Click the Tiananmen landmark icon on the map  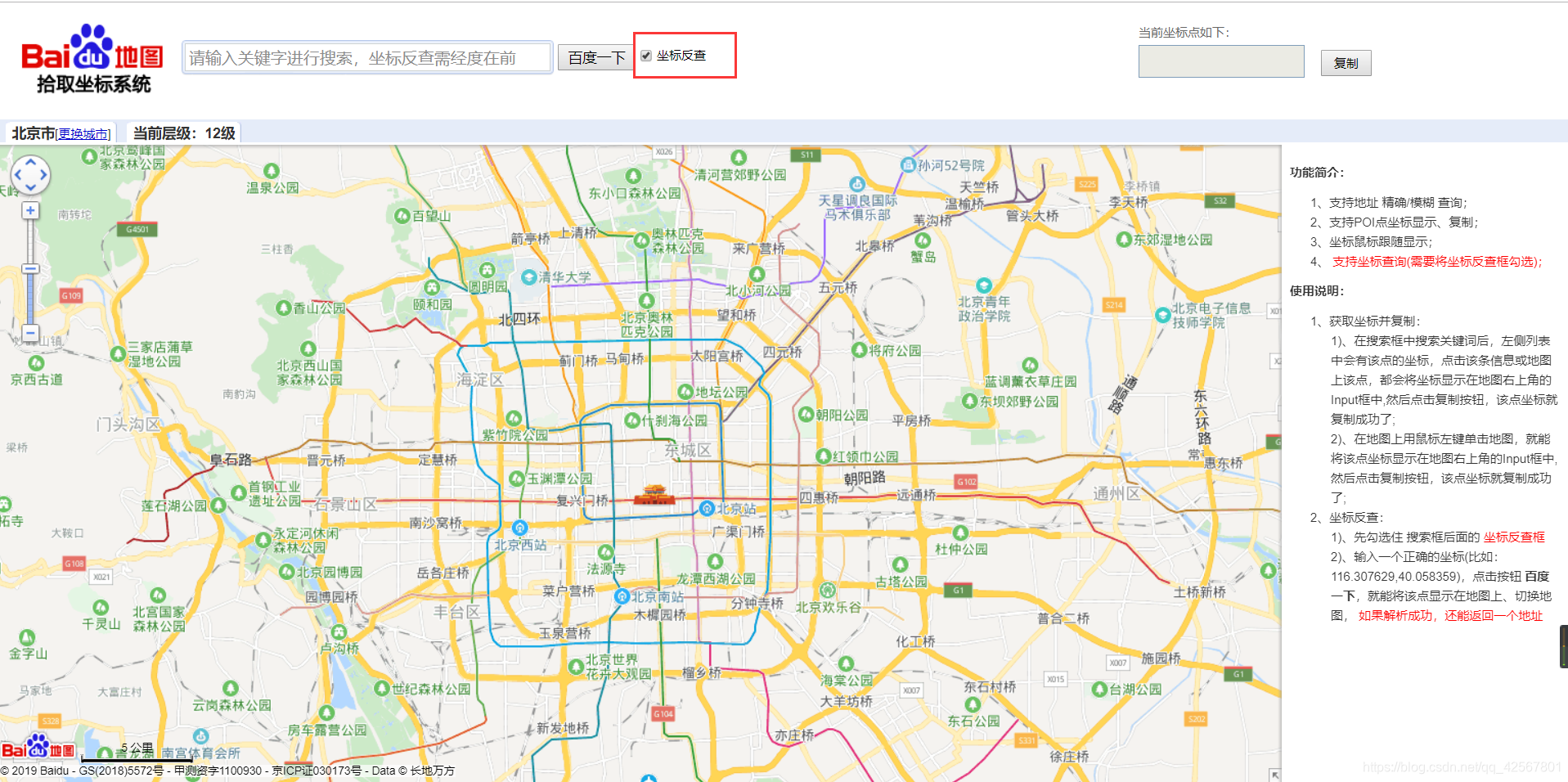[654, 494]
